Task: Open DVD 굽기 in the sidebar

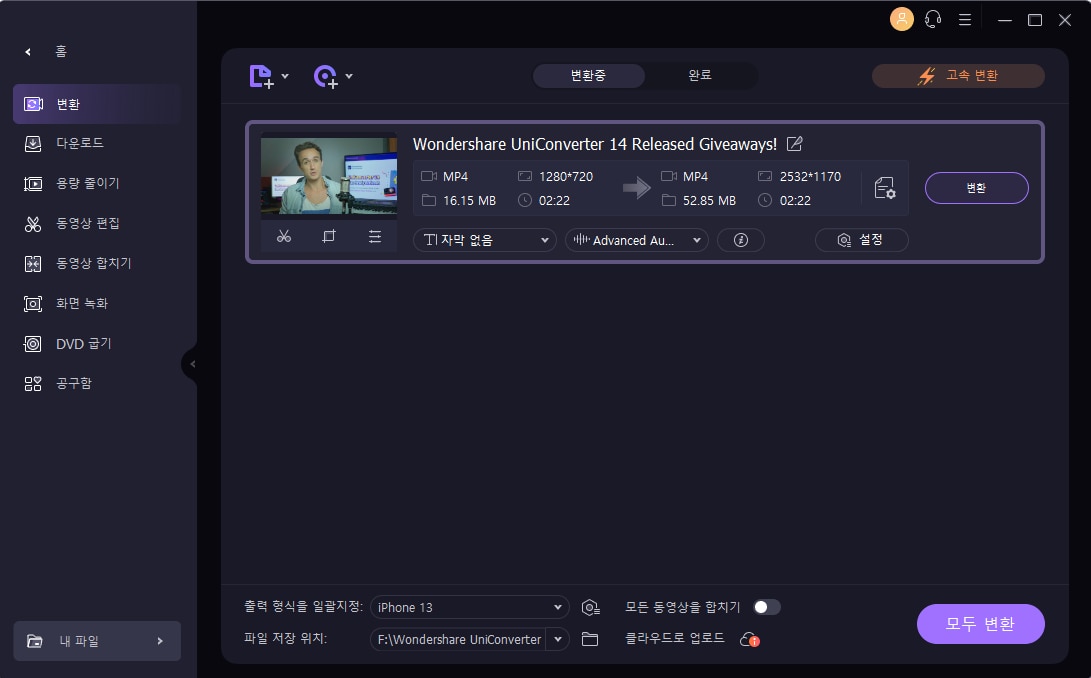Action: point(97,344)
